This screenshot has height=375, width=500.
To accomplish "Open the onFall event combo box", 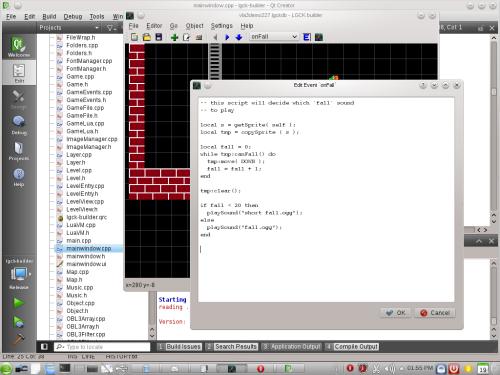I will [x=274, y=37].
